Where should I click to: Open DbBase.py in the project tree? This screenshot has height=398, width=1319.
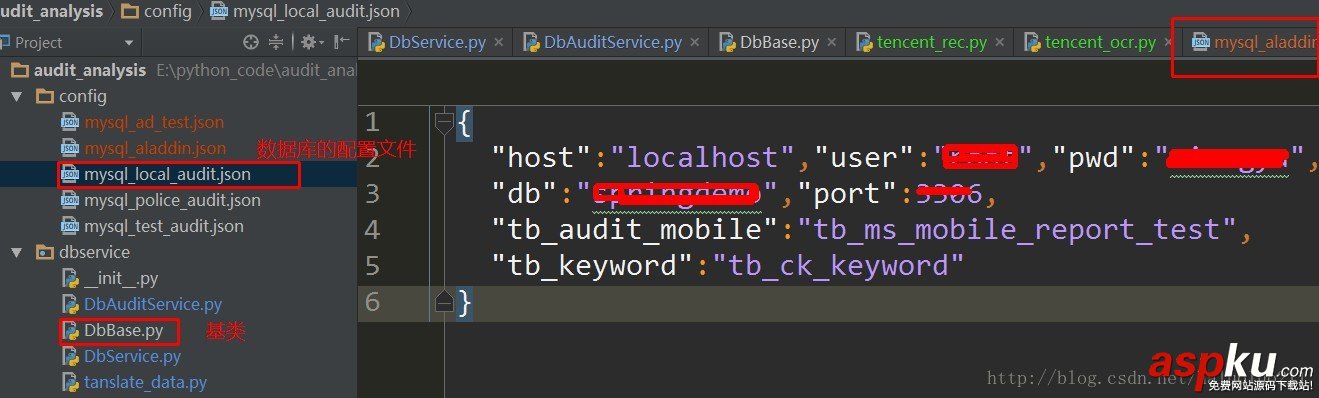(x=123, y=331)
